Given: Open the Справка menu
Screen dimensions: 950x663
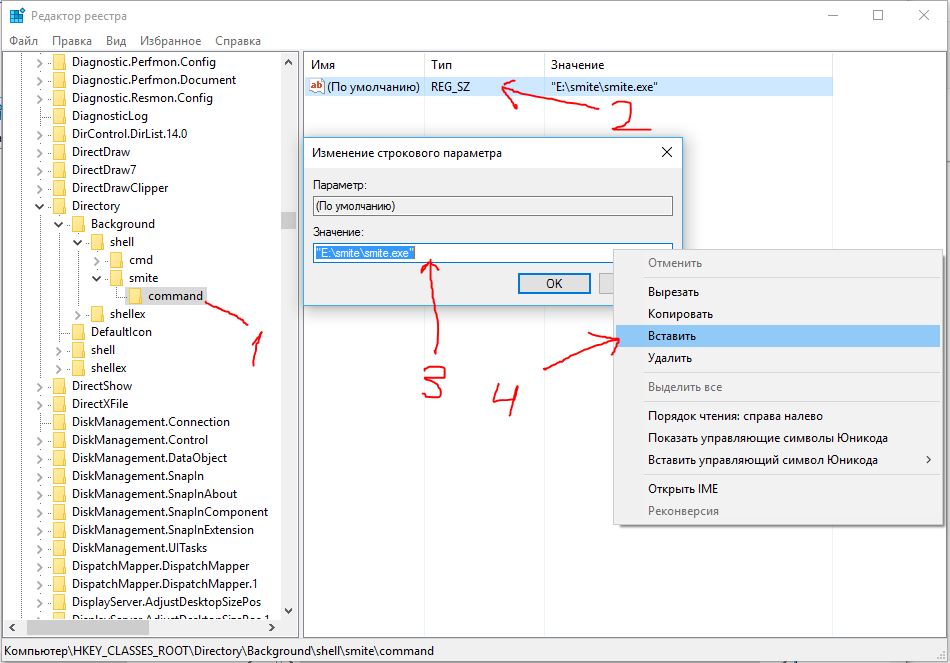Looking at the screenshot, I should [x=238, y=41].
